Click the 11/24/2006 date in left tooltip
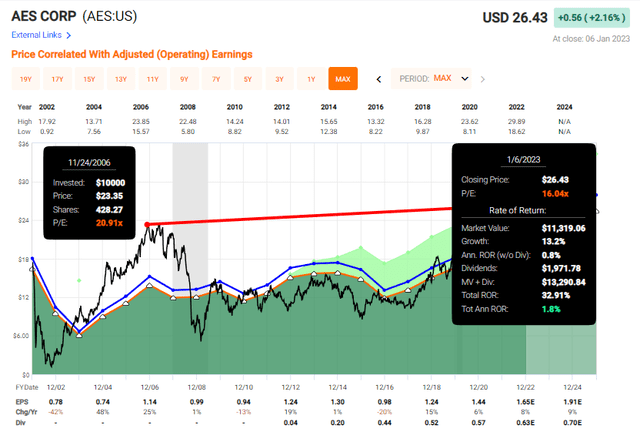This screenshot has height=432, width=640. 89,163
